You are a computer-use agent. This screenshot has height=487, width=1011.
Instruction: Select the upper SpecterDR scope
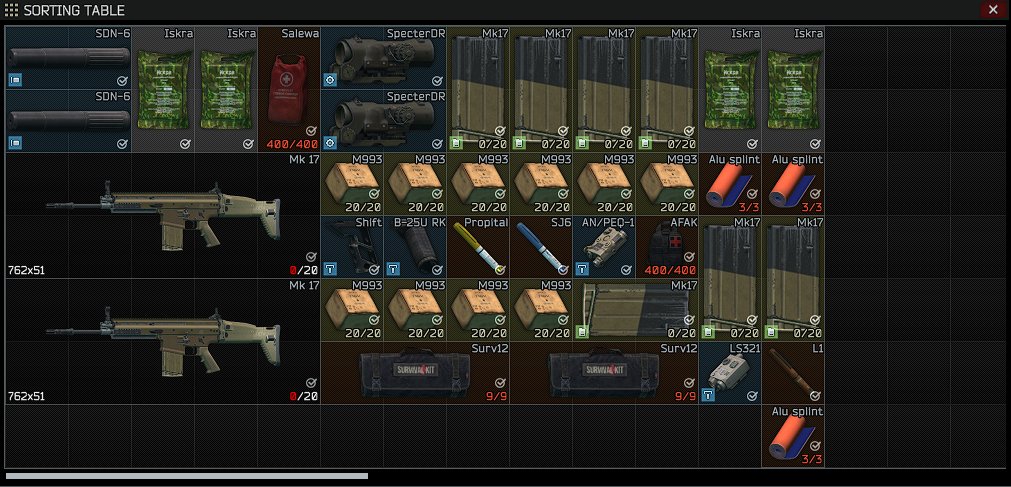[384, 57]
